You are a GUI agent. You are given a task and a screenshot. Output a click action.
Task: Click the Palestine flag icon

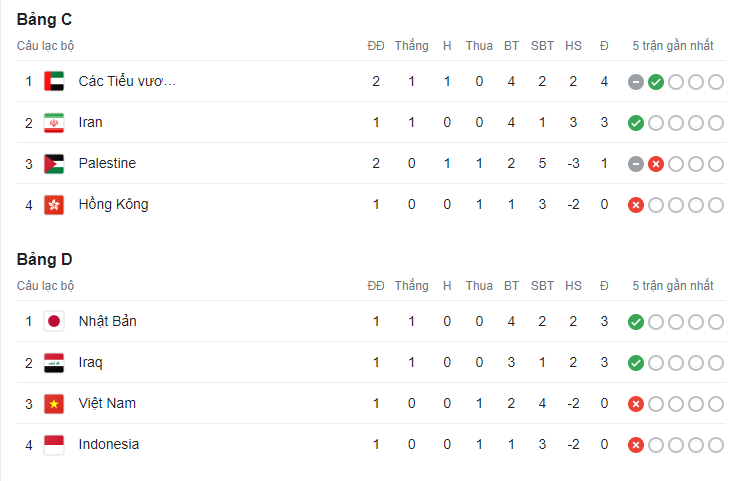(54, 164)
